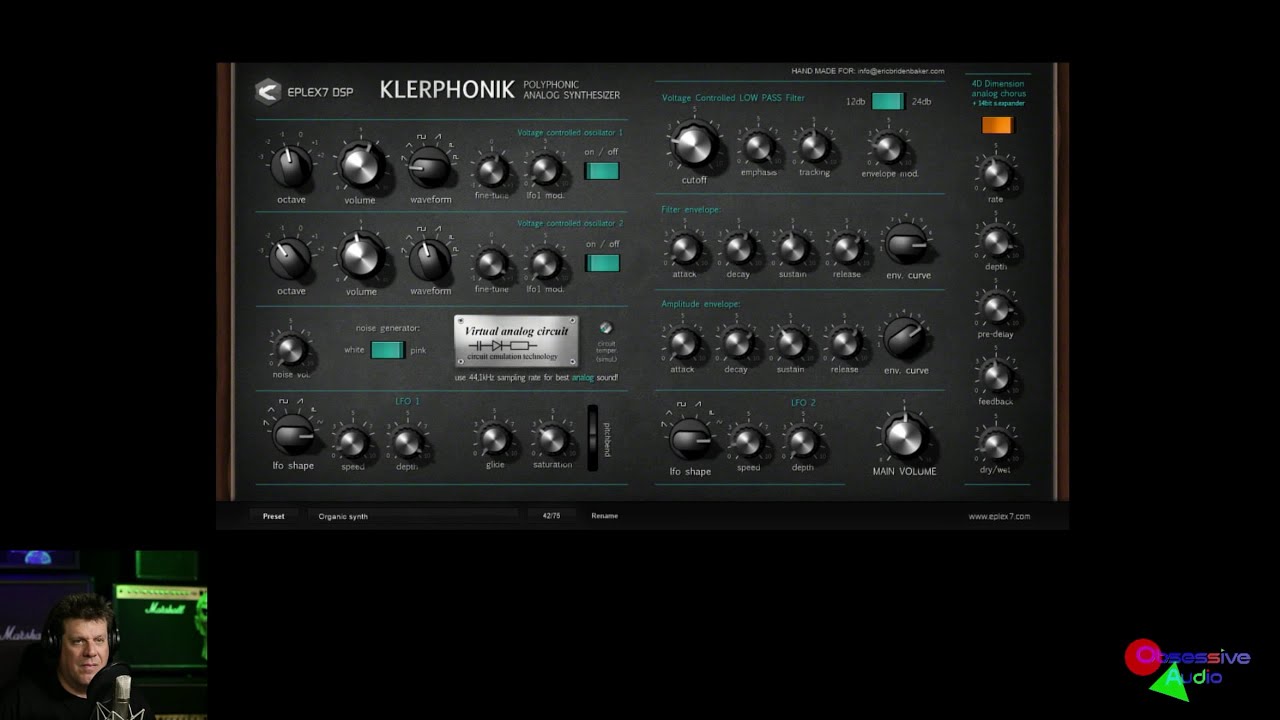Toggle oscillator 1 on/off switch
This screenshot has height=720, width=1280.
(602, 171)
